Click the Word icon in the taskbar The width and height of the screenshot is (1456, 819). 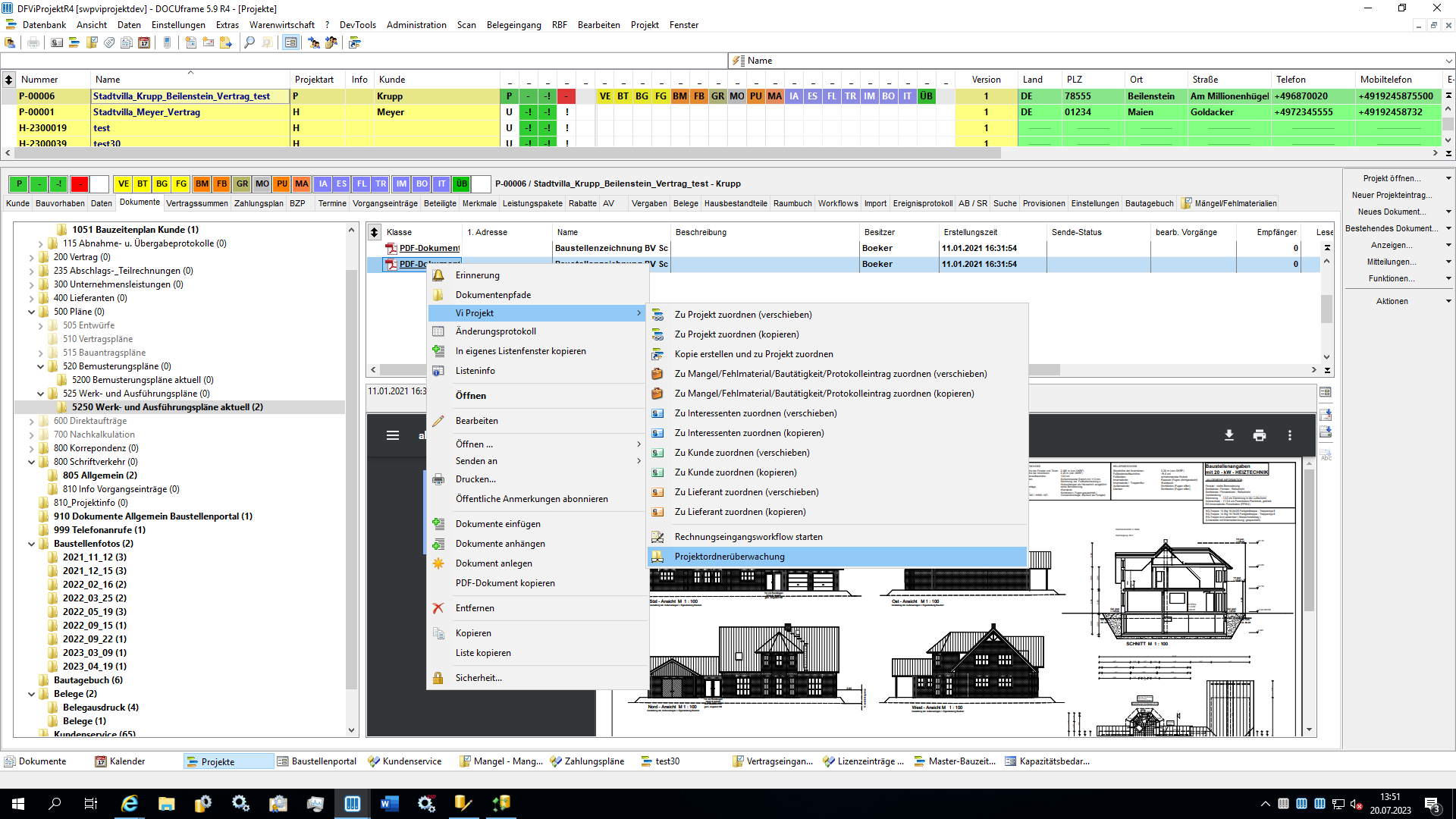(390, 804)
